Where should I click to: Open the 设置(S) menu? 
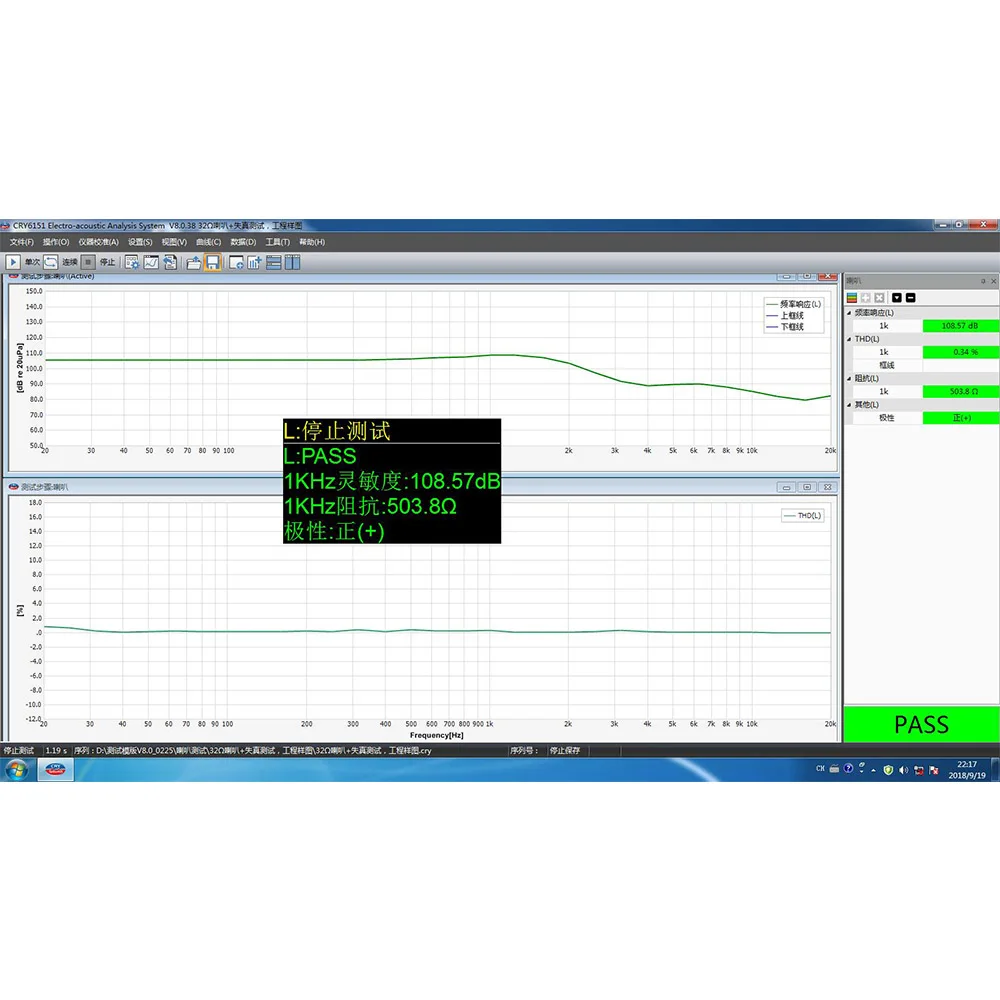click(x=140, y=242)
